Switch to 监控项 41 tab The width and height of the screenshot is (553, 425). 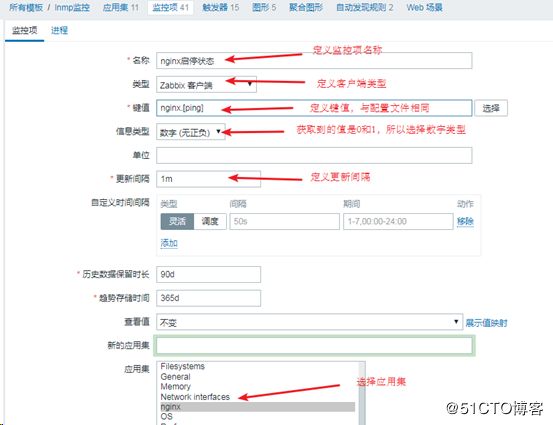pyautogui.click(x=170, y=7)
